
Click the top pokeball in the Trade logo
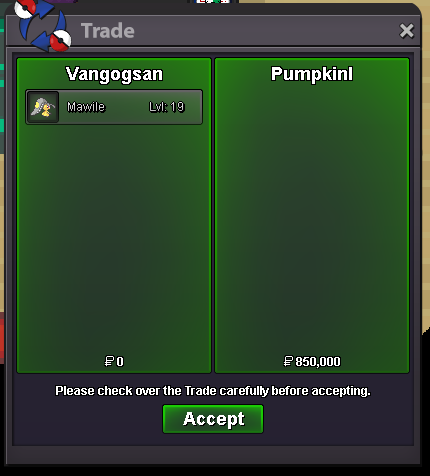[25, 8]
